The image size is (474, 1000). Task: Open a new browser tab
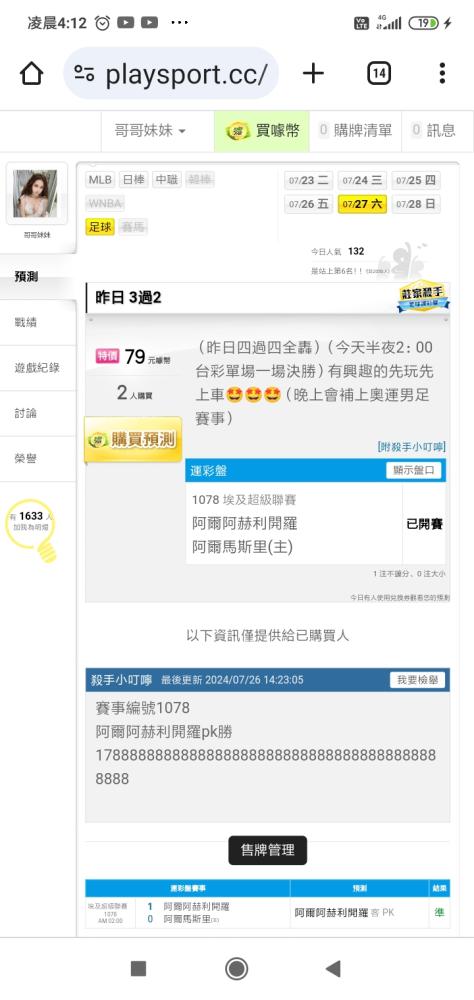[x=313, y=74]
